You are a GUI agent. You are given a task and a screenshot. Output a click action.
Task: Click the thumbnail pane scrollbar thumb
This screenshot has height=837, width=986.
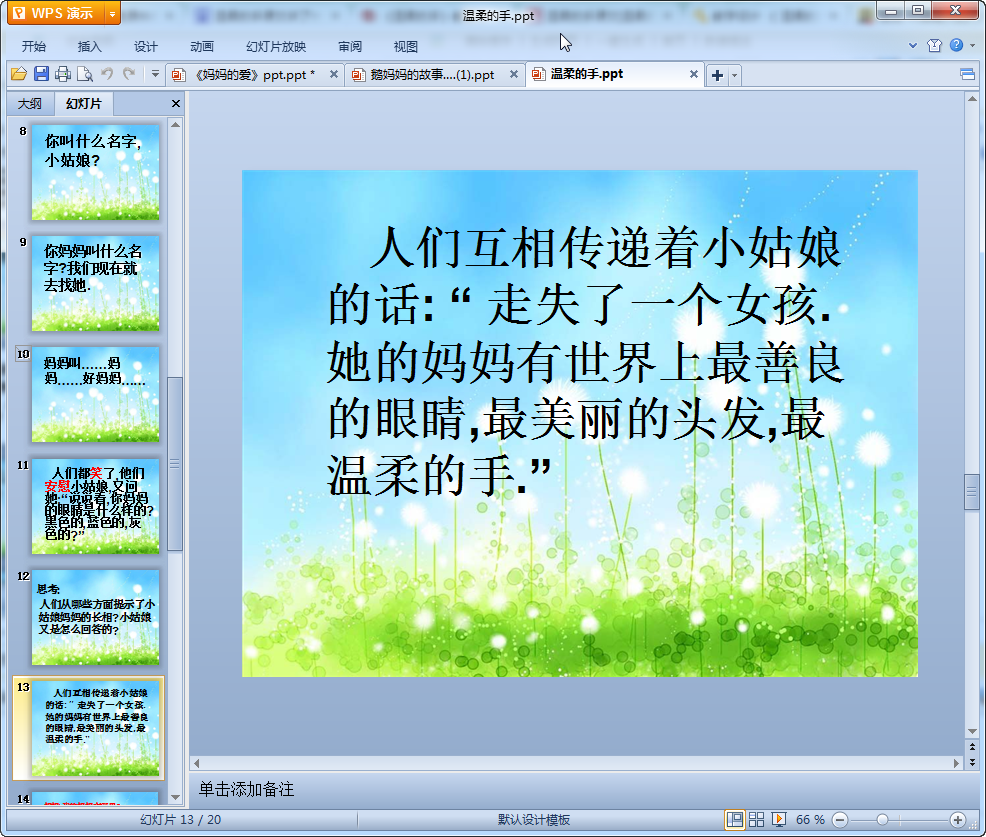click(175, 463)
